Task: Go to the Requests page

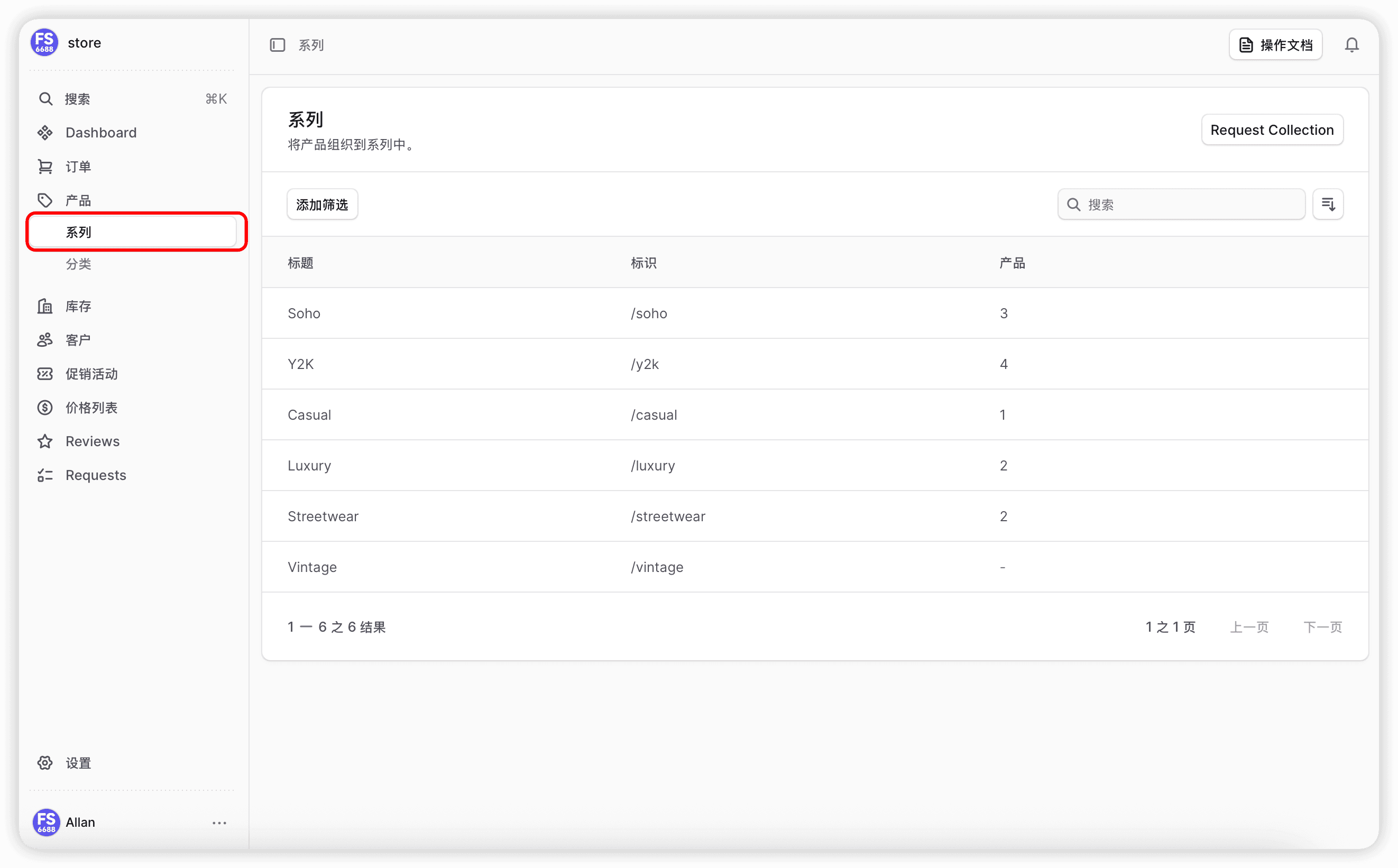Action: tap(96, 475)
